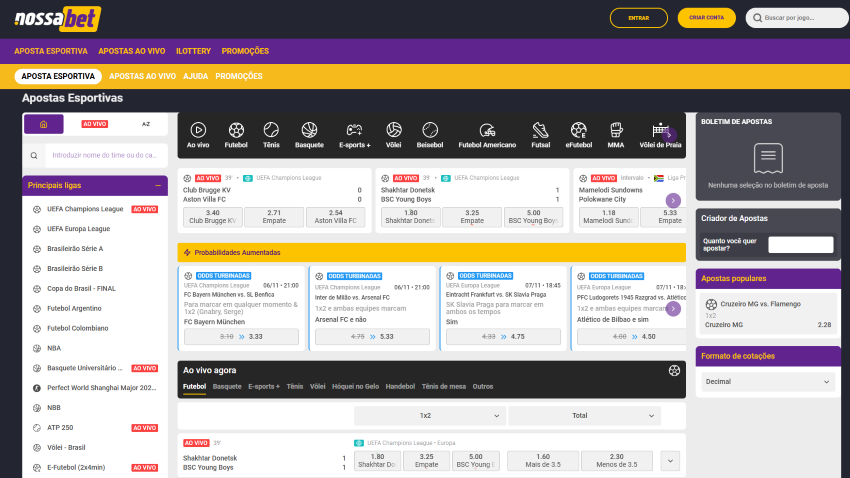
Task: Click the bet amount input field
Action: point(800,244)
